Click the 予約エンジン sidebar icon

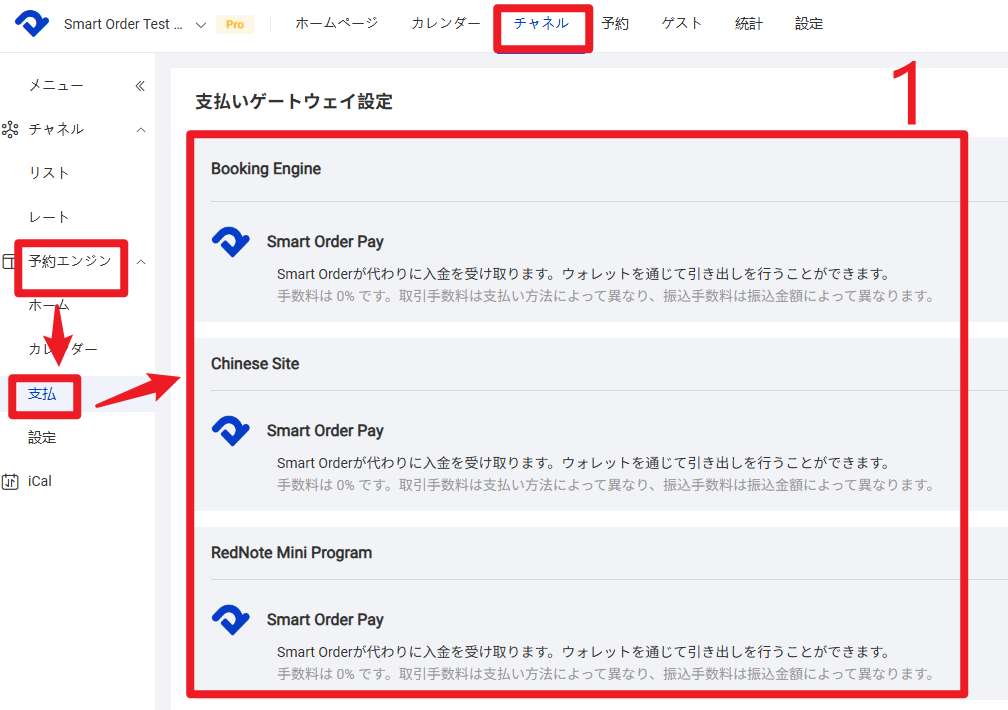8,261
